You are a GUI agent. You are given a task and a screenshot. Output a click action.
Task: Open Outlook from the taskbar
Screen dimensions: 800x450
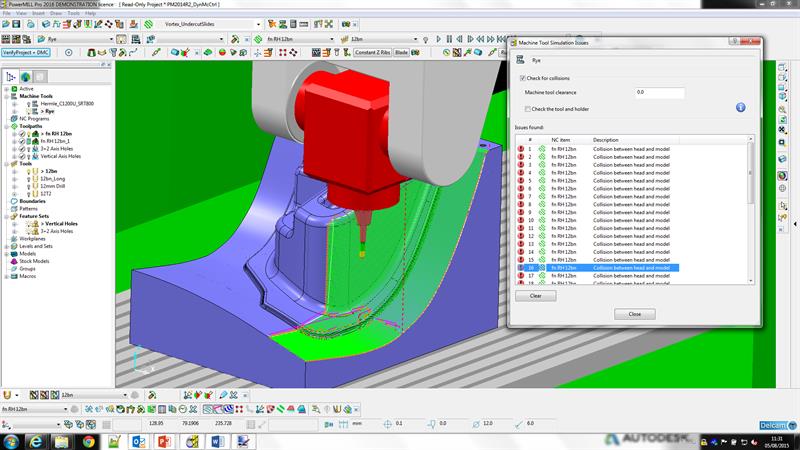(139, 441)
